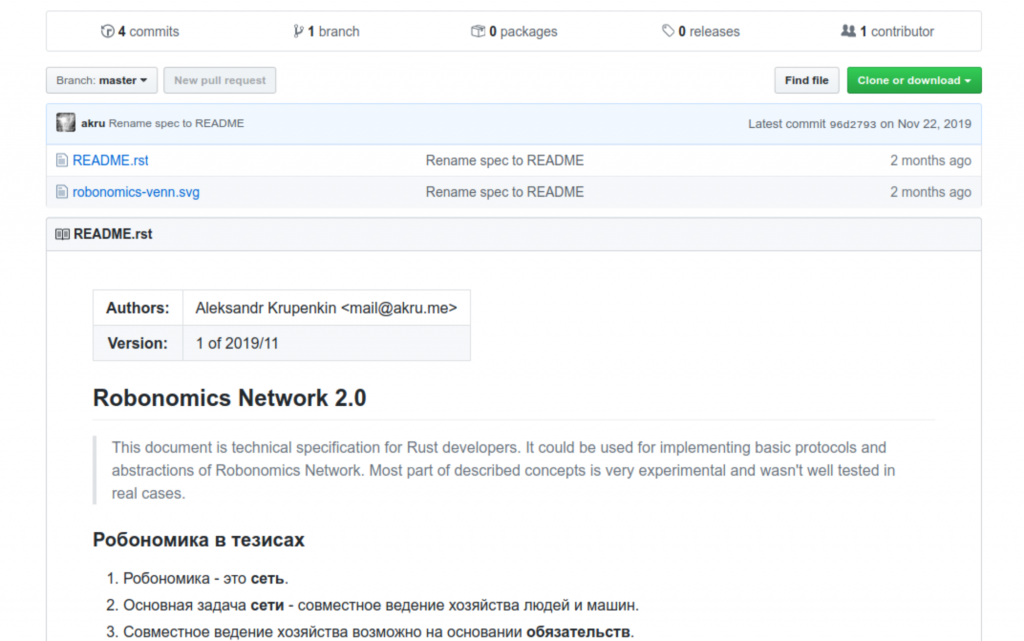Click the book icon in README header

click(63, 234)
